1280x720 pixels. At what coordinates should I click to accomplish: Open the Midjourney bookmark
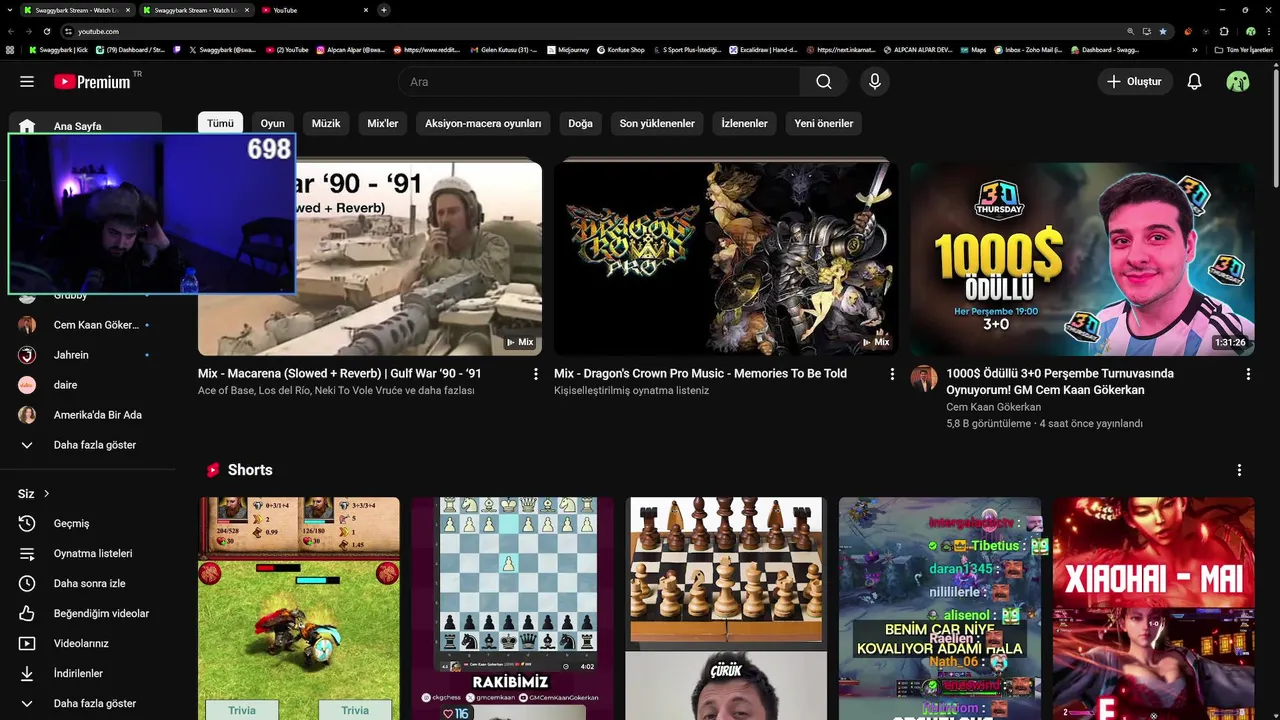(x=570, y=49)
